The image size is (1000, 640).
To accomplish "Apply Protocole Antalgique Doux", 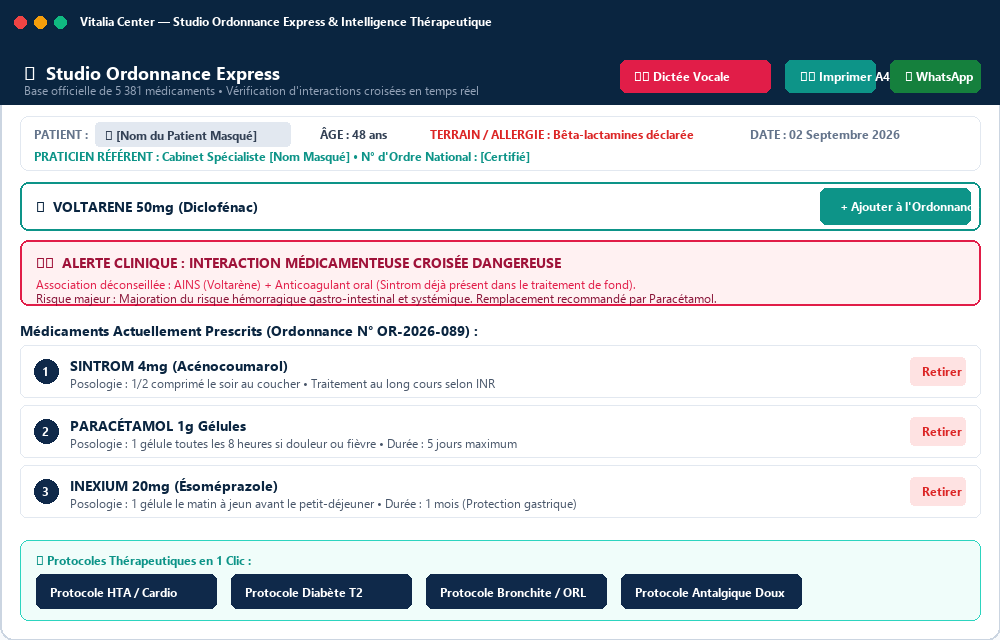I will tap(711, 592).
